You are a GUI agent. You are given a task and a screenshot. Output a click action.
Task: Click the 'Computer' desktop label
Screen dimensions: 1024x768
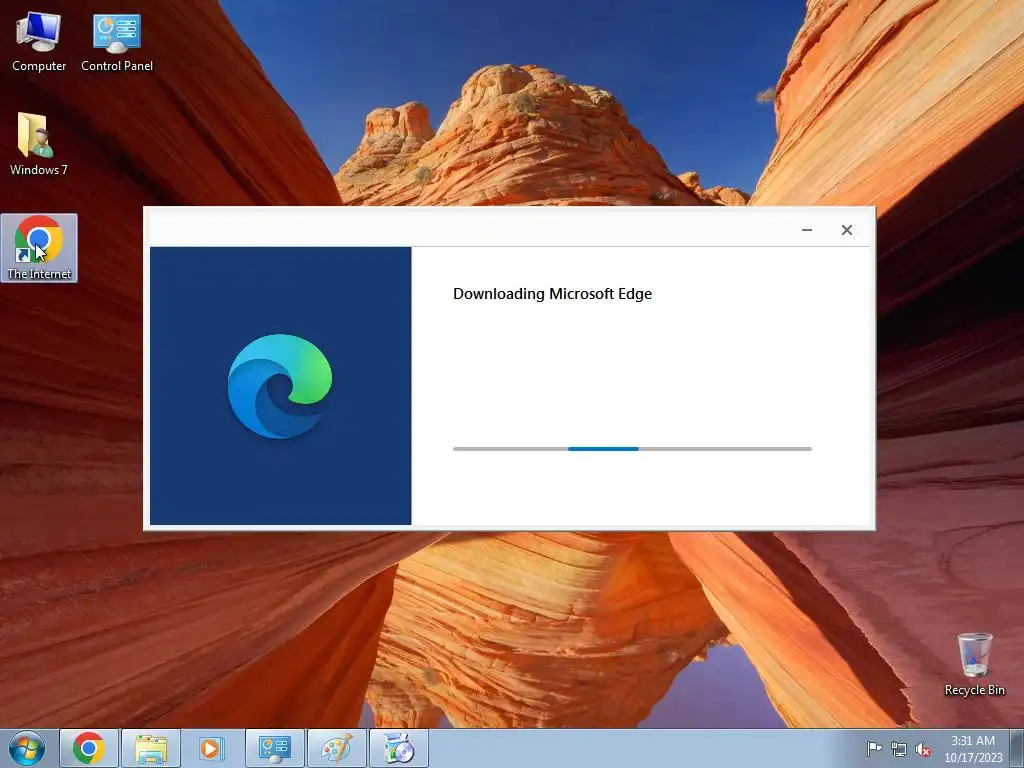coord(39,66)
